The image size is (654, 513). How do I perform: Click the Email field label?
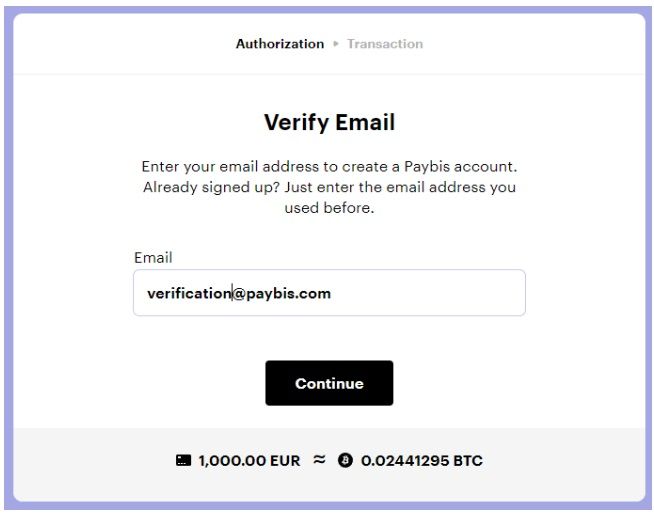[153, 258]
